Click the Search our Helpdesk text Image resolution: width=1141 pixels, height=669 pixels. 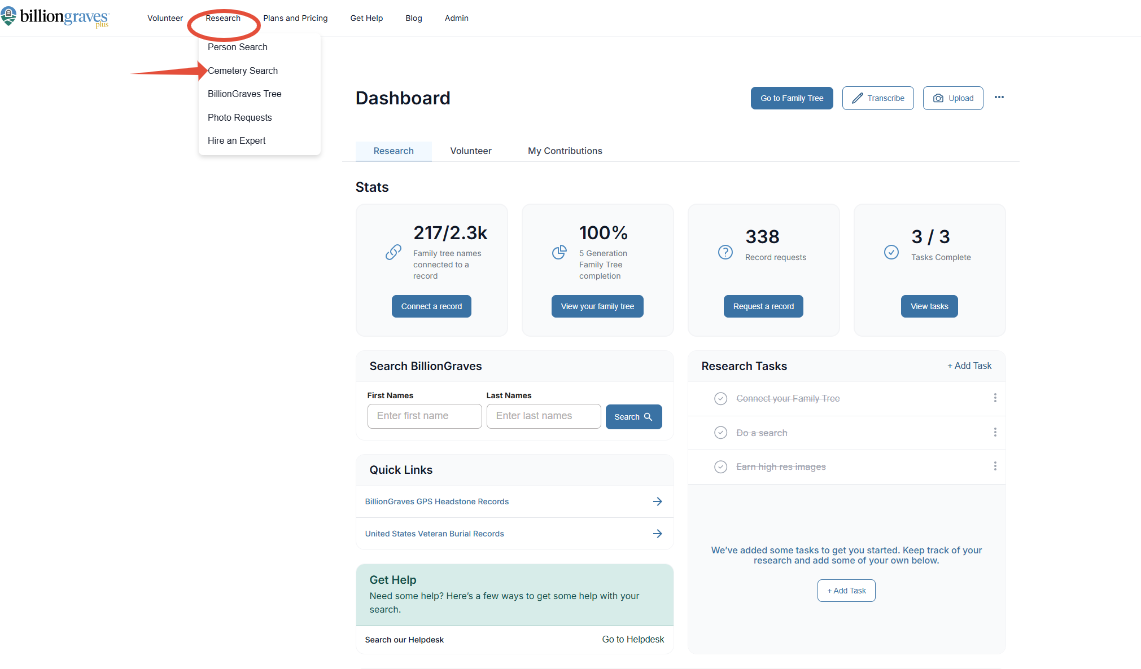coord(404,640)
